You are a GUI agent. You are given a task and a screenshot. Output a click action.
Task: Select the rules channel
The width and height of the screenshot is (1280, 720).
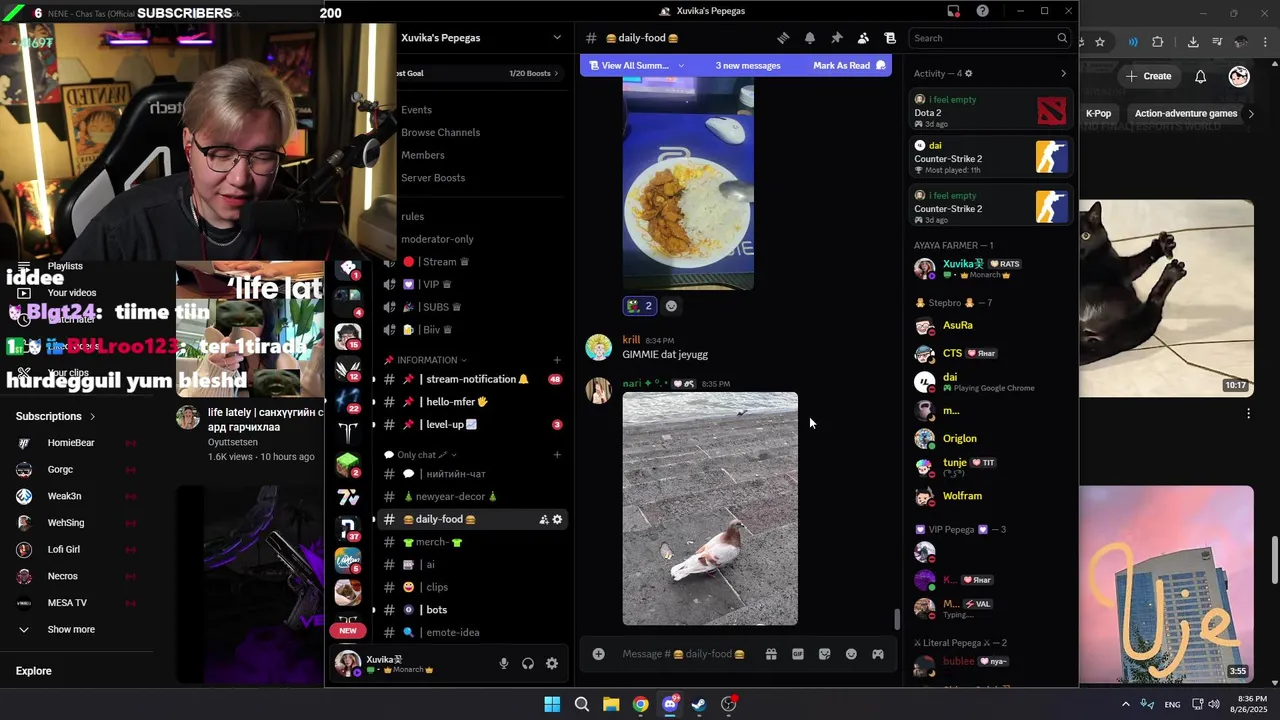pyautogui.click(x=412, y=216)
